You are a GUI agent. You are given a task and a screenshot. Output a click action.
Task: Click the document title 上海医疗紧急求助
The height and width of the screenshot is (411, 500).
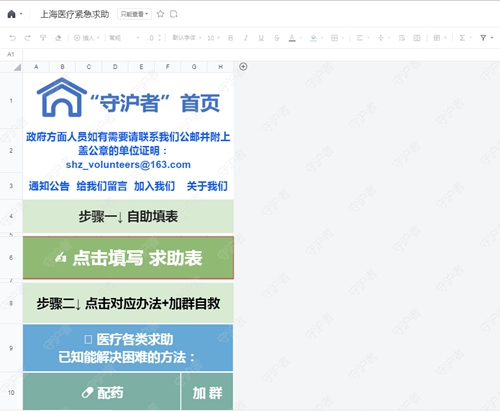(75, 14)
